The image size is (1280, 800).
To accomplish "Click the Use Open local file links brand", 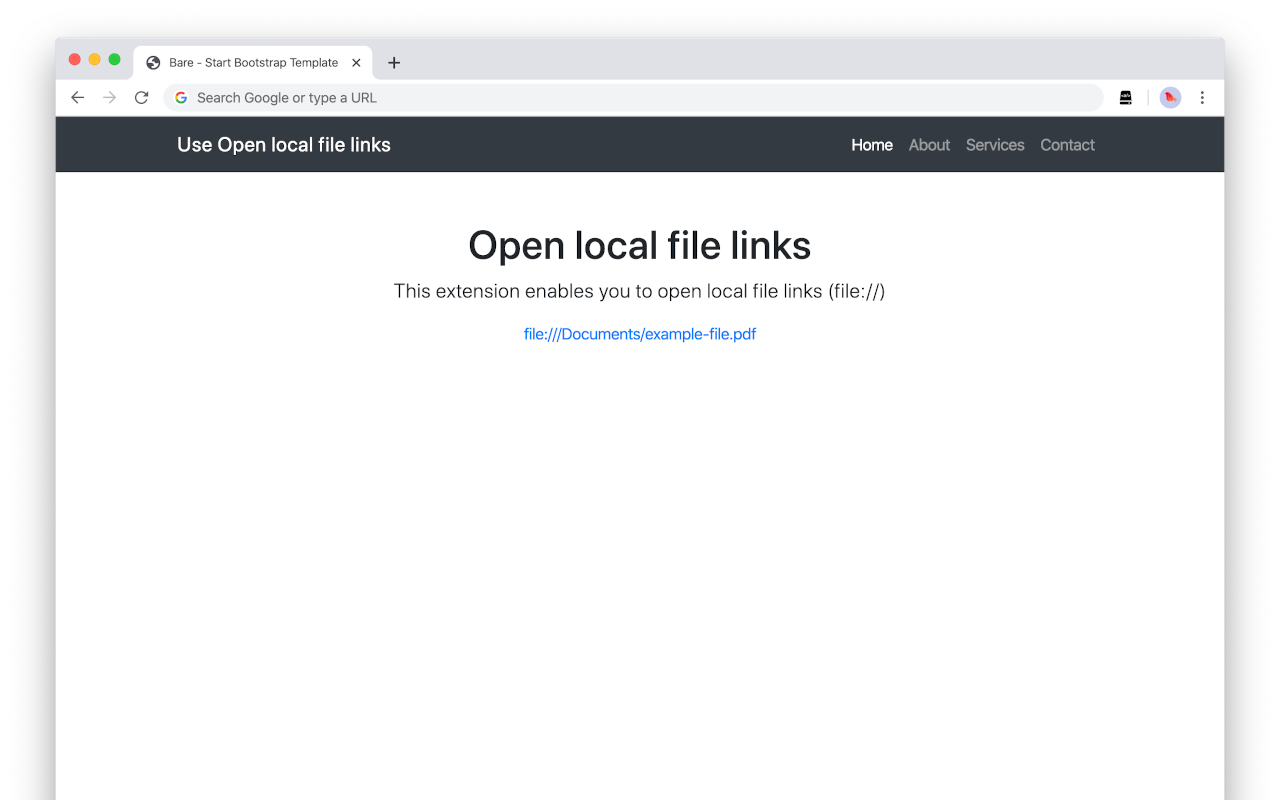I will click(284, 145).
